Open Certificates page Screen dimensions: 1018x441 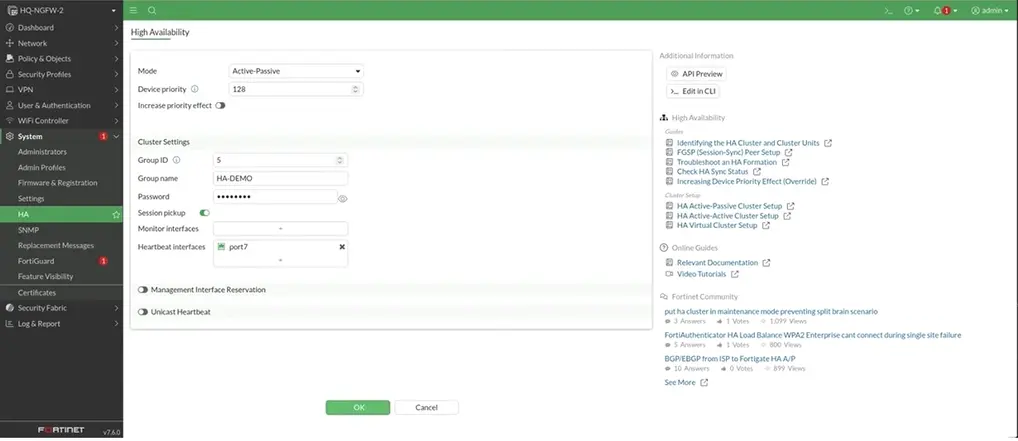click(37, 293)
